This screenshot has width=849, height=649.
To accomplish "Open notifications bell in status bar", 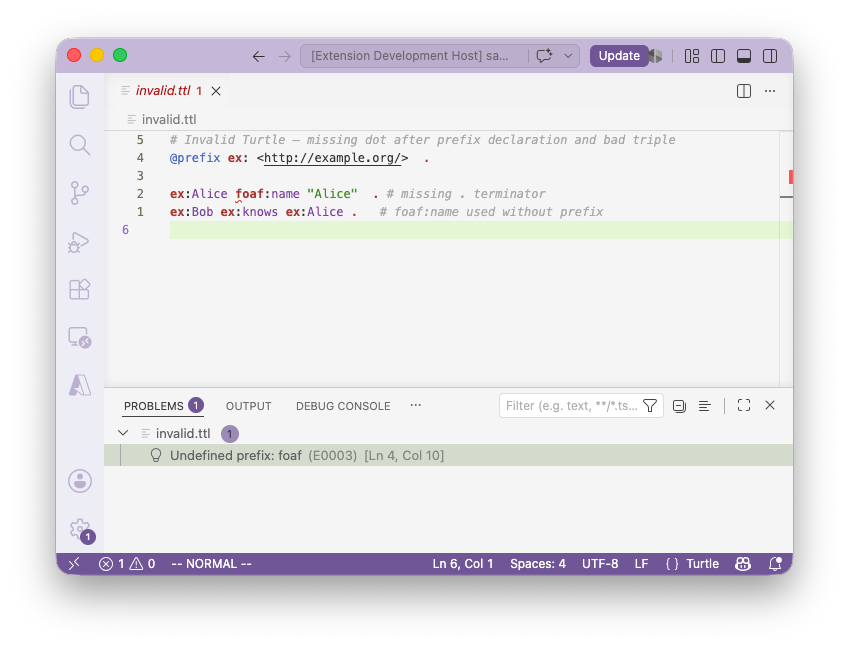I will point(775,563).
